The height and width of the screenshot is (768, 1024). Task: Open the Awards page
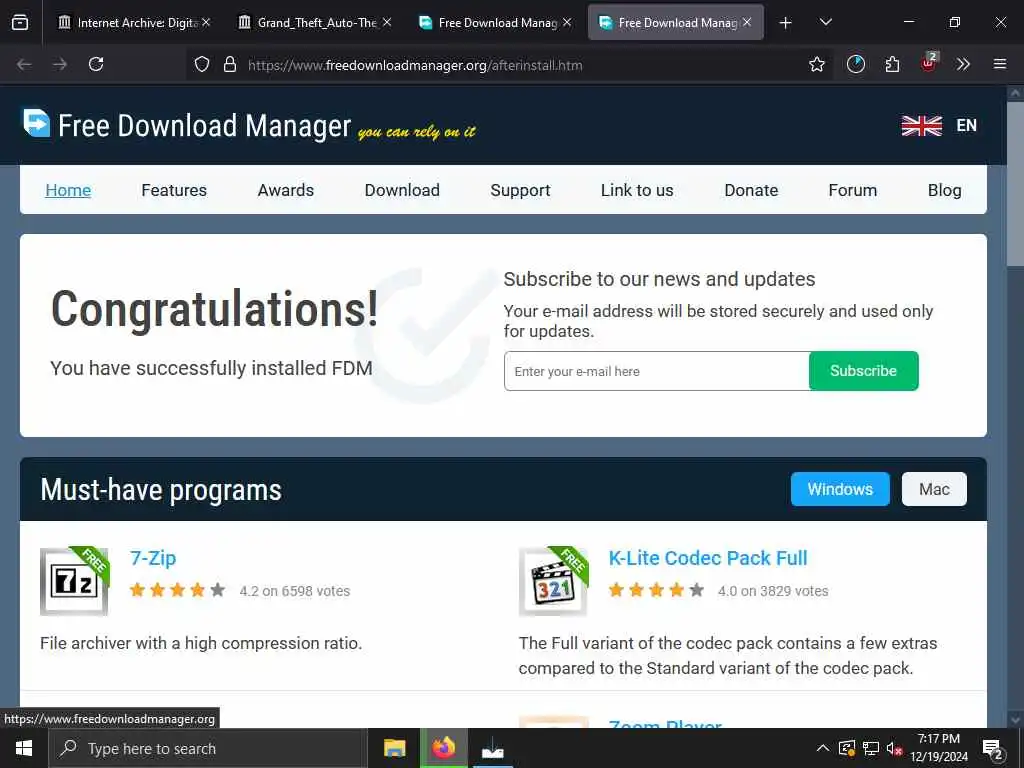coord(285,190)
